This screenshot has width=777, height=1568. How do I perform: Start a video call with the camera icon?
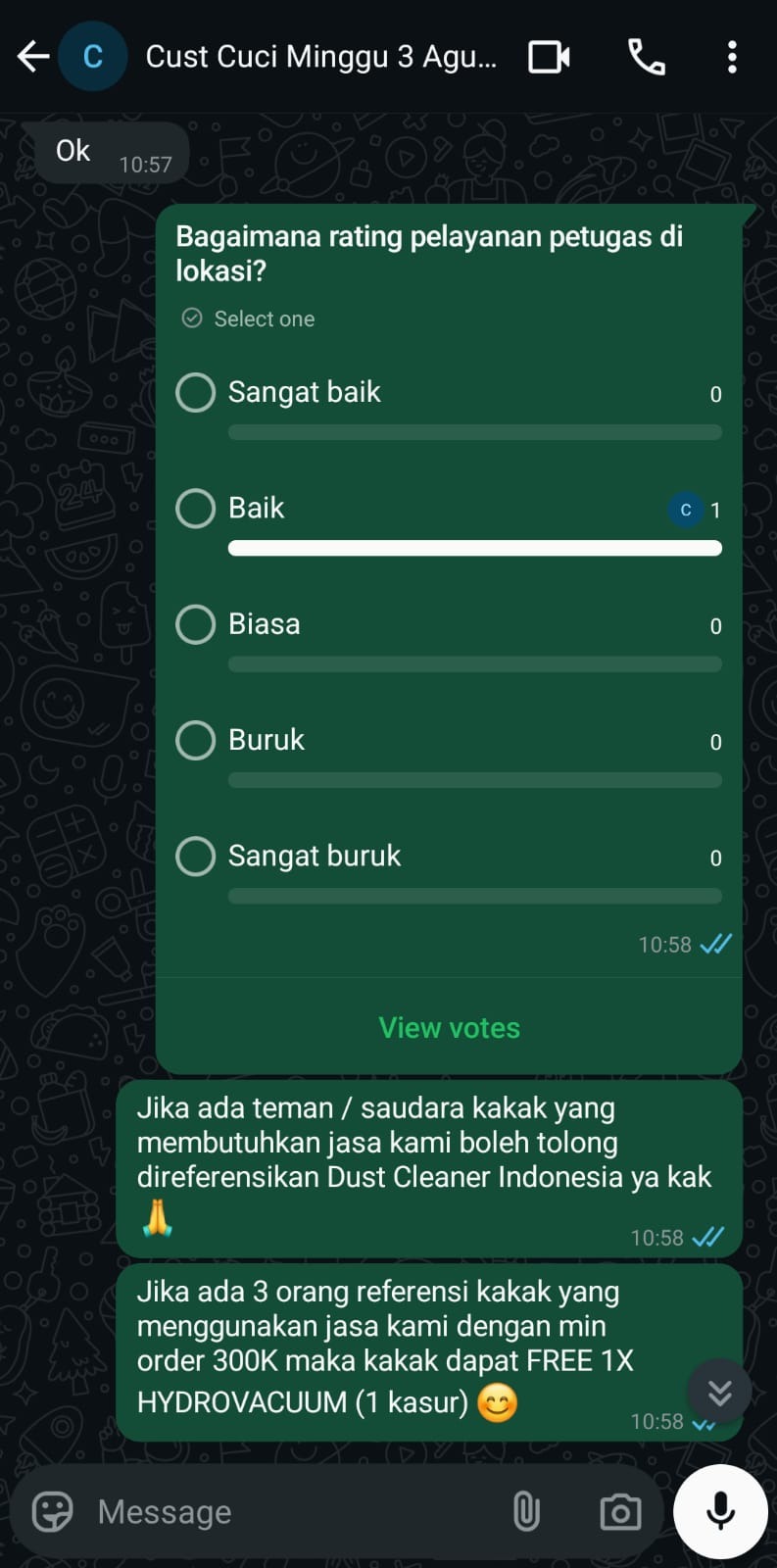(x=549, y=57)
